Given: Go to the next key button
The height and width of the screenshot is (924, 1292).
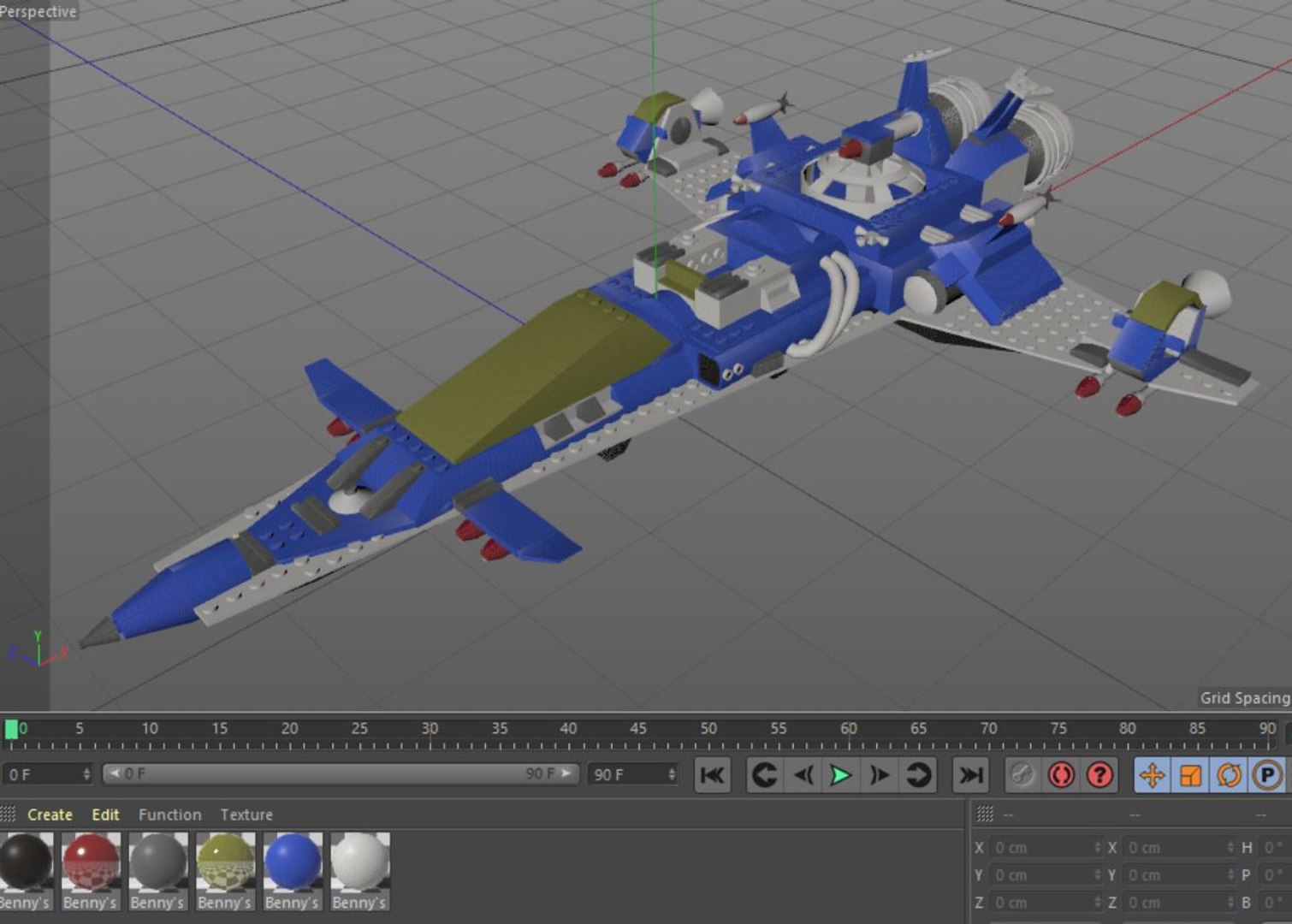Looking at the screenshot, I should (x=918, y=775).
